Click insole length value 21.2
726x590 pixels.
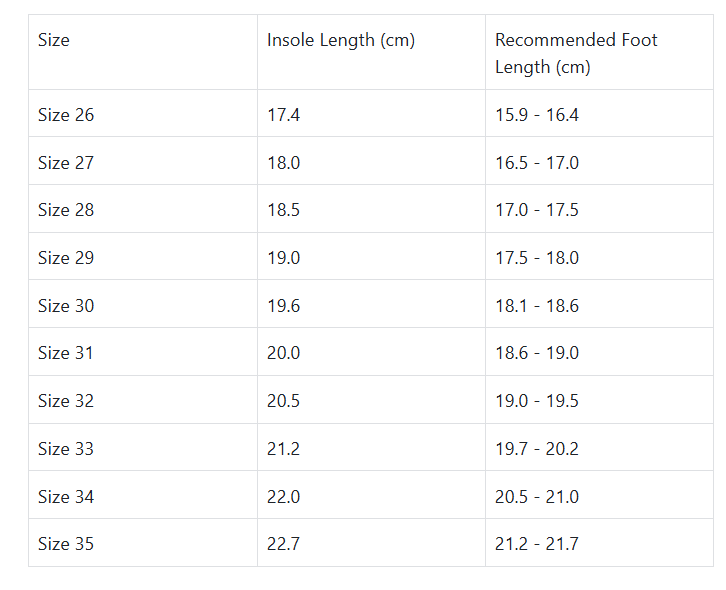pyautogui.click(x=283, y=449)
